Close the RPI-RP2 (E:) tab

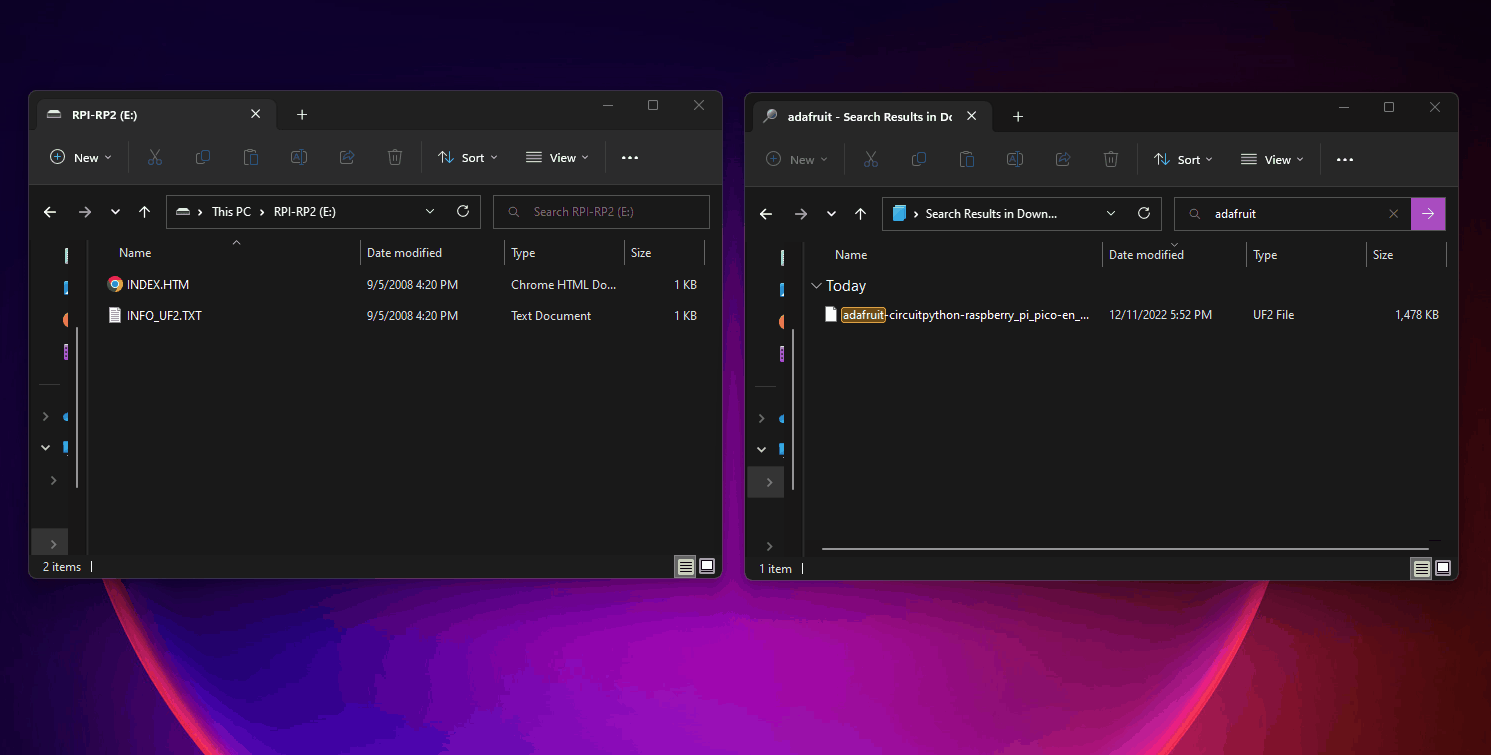[x=255, y=114]
